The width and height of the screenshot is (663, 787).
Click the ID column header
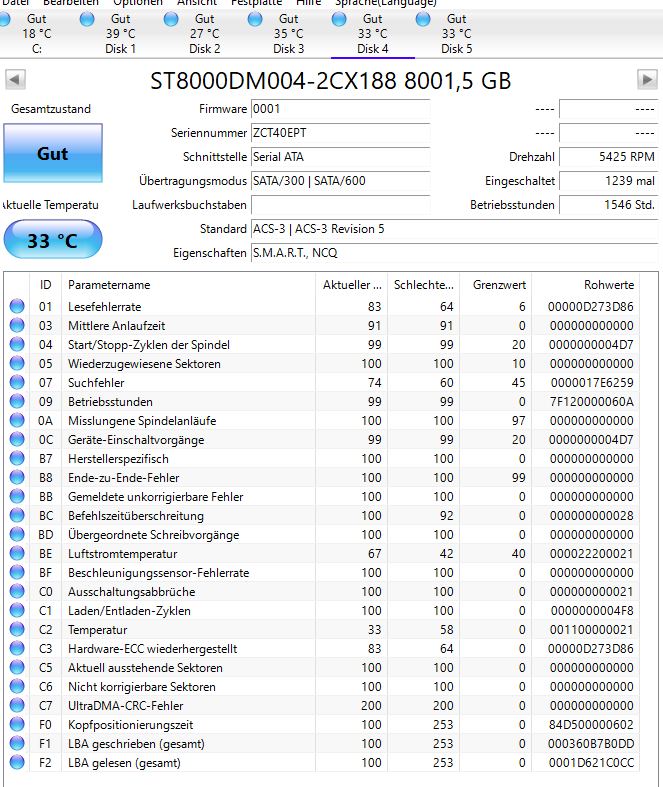coord(46,285)
